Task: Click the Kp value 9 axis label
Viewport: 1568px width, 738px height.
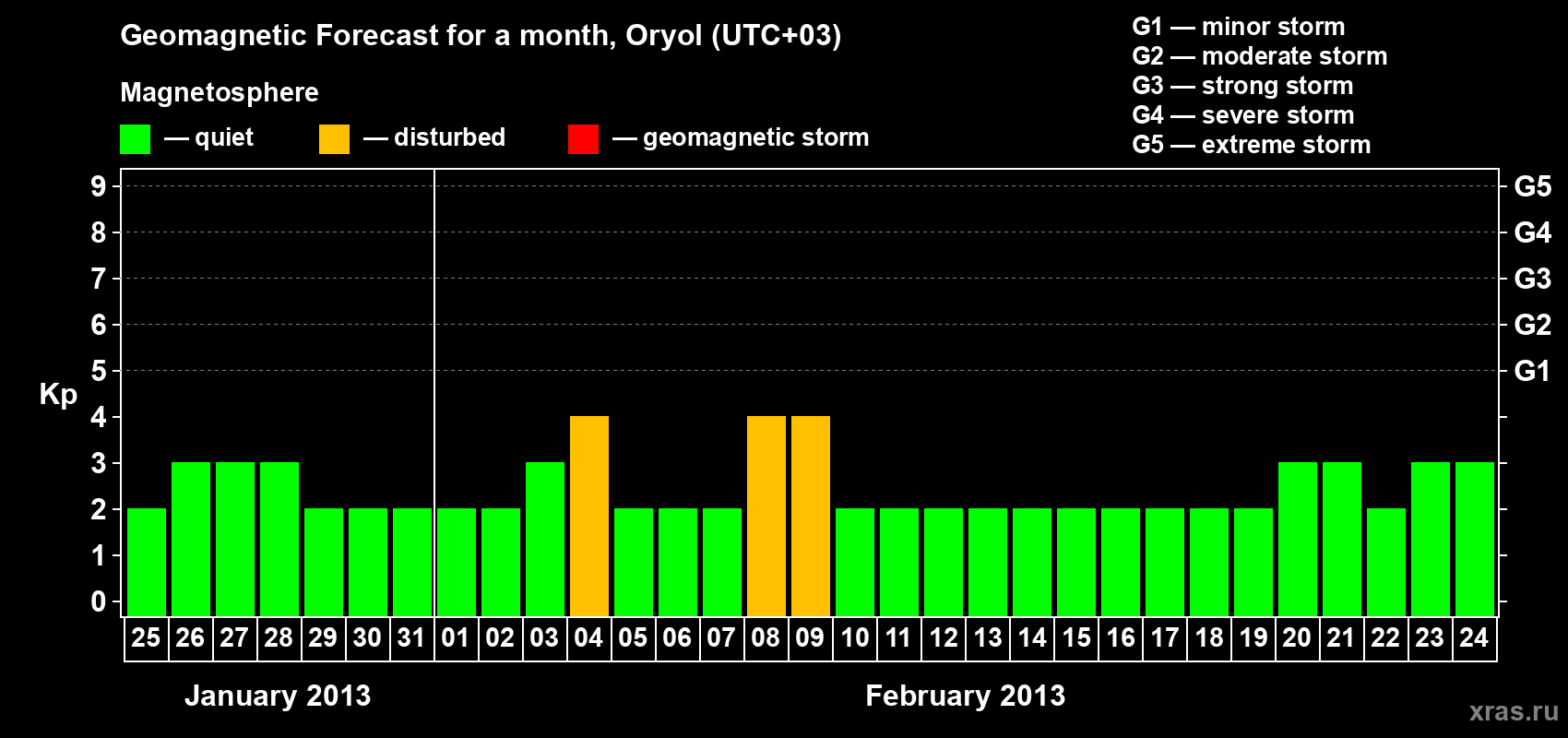Action: (99, 186)
